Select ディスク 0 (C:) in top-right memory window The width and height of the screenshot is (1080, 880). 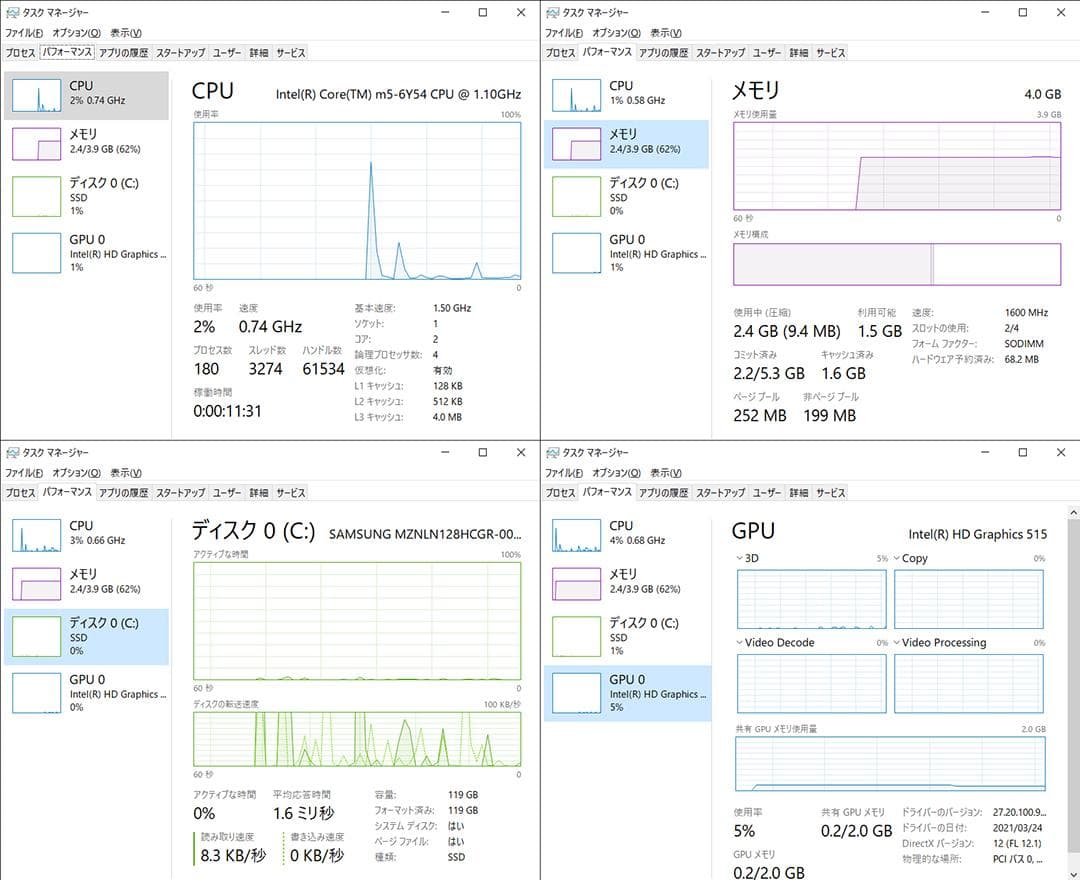click(626, 196)
